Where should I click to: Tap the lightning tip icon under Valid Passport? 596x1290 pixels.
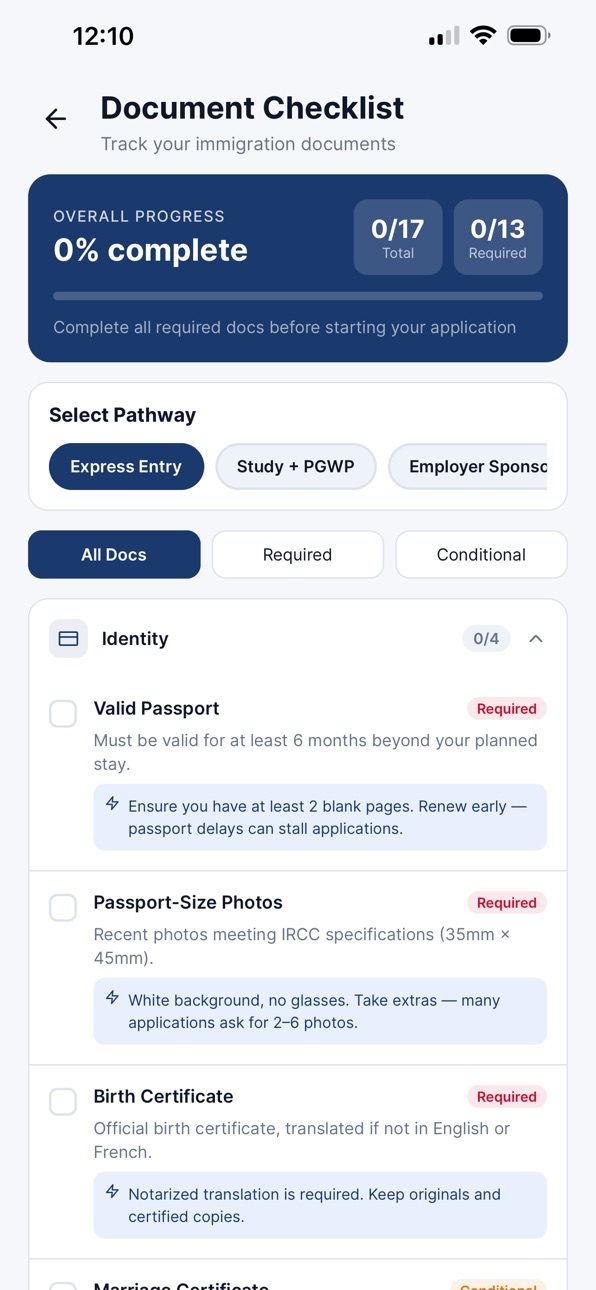113,804
